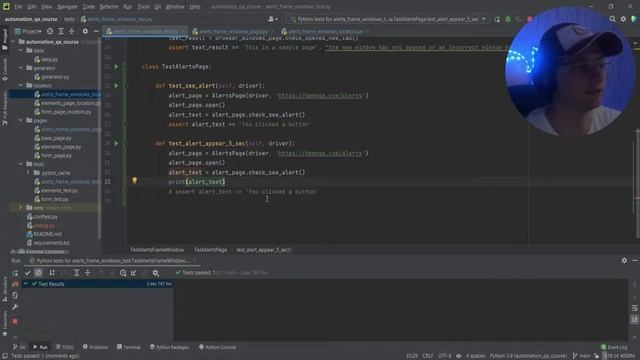This screenshot has width=640, height=360.
Task: Open the Tools menu
Action: point(143,7)
